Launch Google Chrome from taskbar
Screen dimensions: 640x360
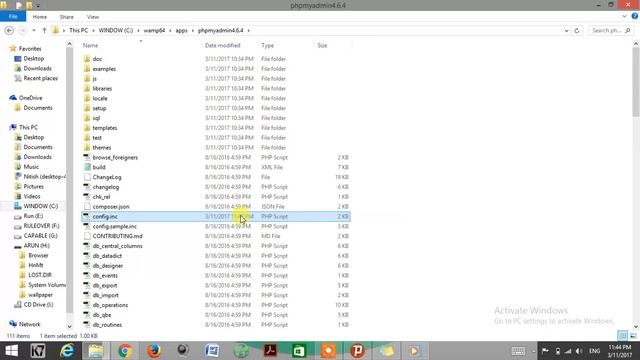pos(125,351)
